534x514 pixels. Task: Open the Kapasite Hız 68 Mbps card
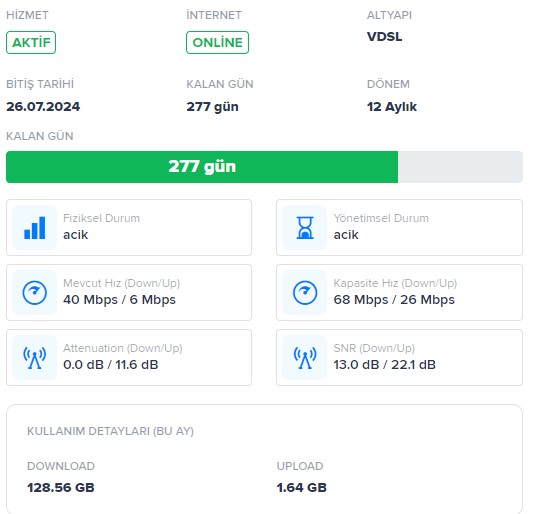[399, 293]
